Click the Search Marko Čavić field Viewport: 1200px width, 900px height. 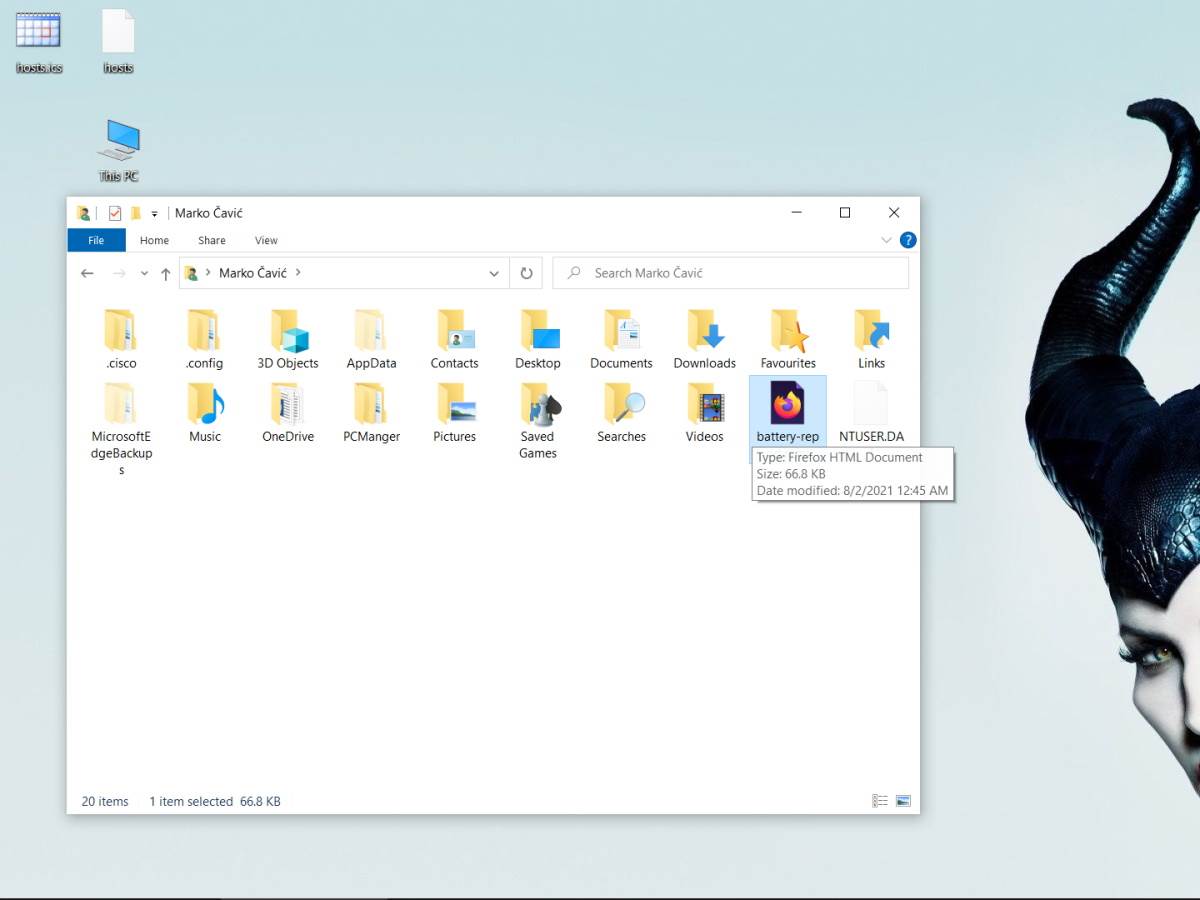point(740,273)
